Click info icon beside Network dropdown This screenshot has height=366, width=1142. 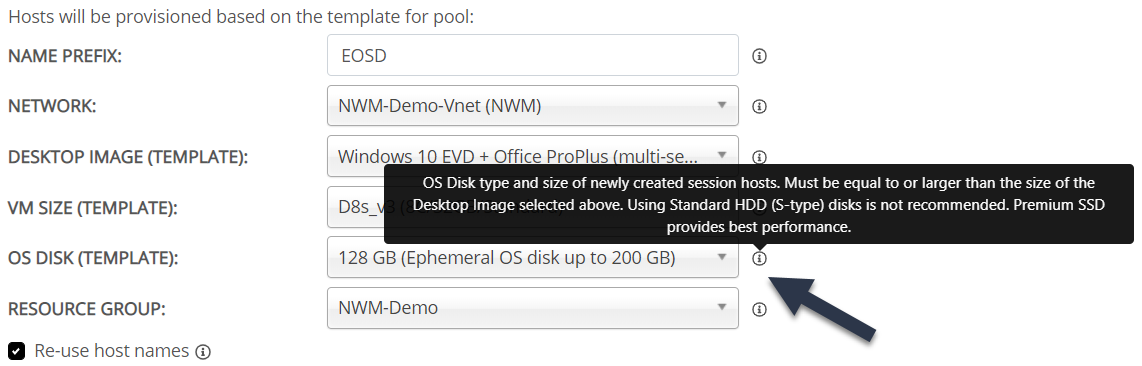(759, 106)
